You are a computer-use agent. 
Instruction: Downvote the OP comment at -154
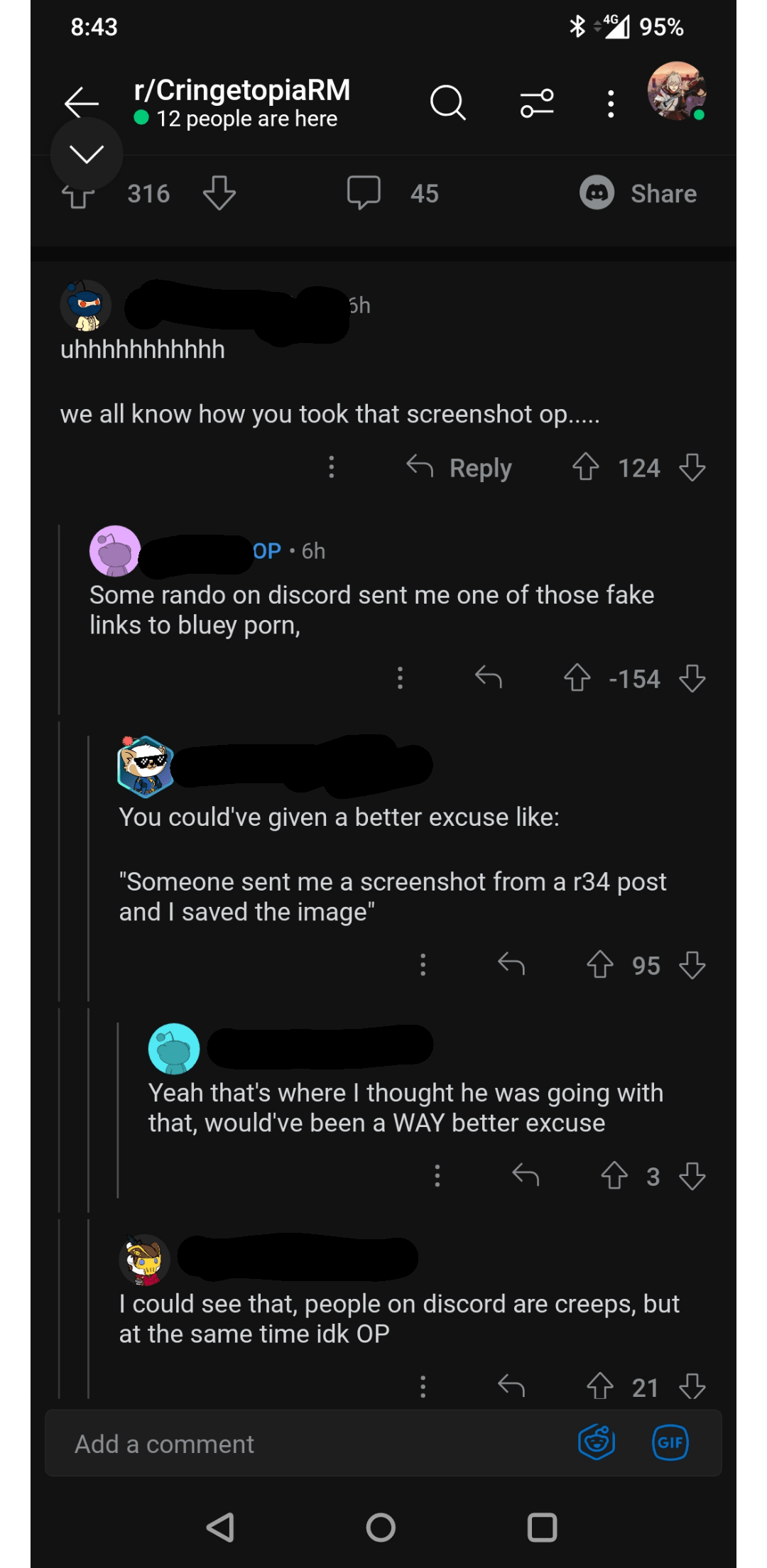coord(692,678)
